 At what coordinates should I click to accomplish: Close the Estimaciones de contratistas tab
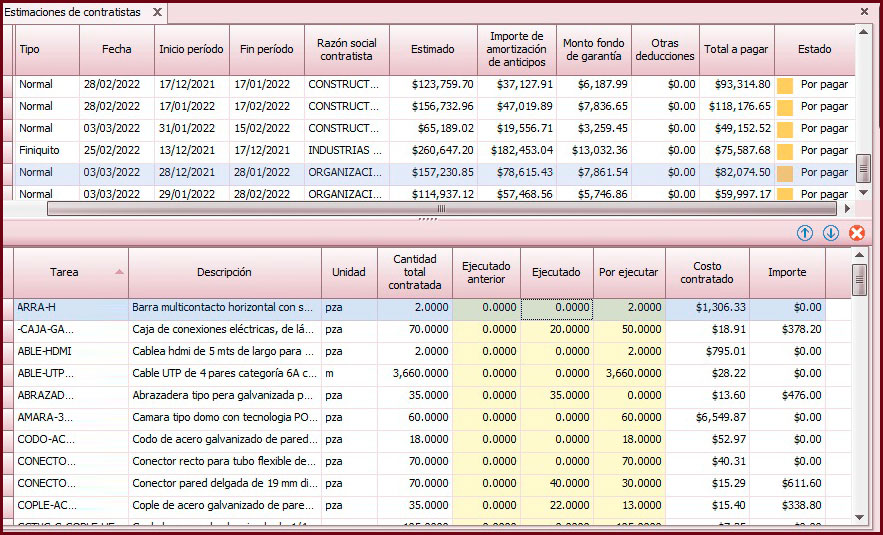(x=158, y=12)
